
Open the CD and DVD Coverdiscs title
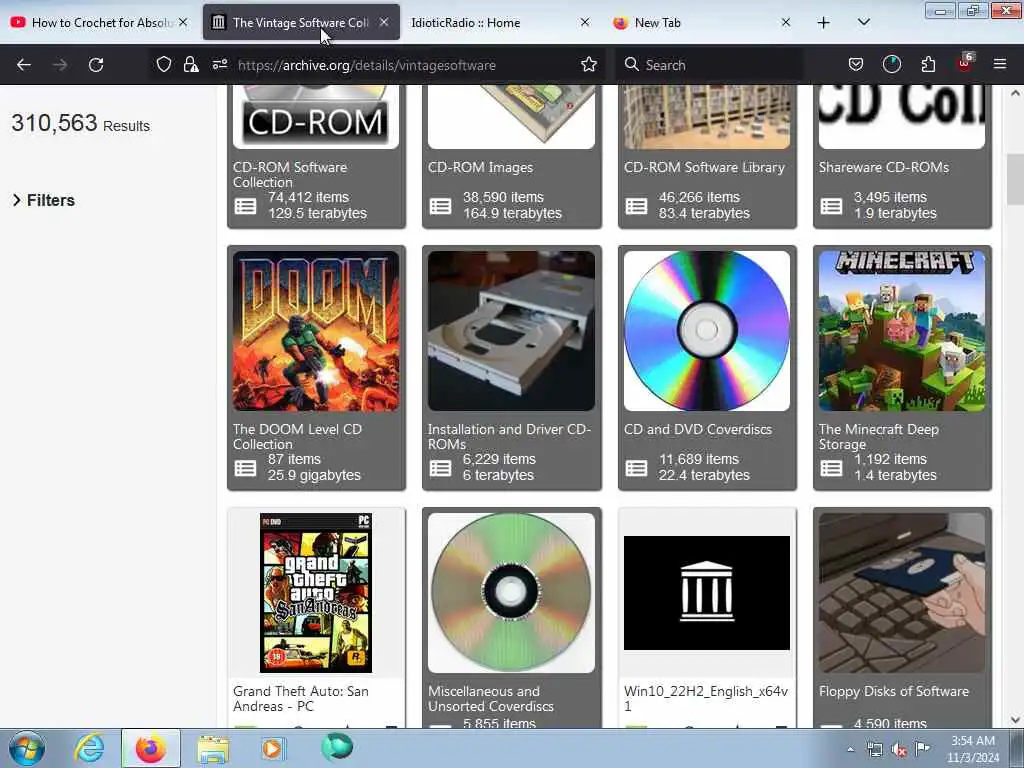[x=697, y=429]
